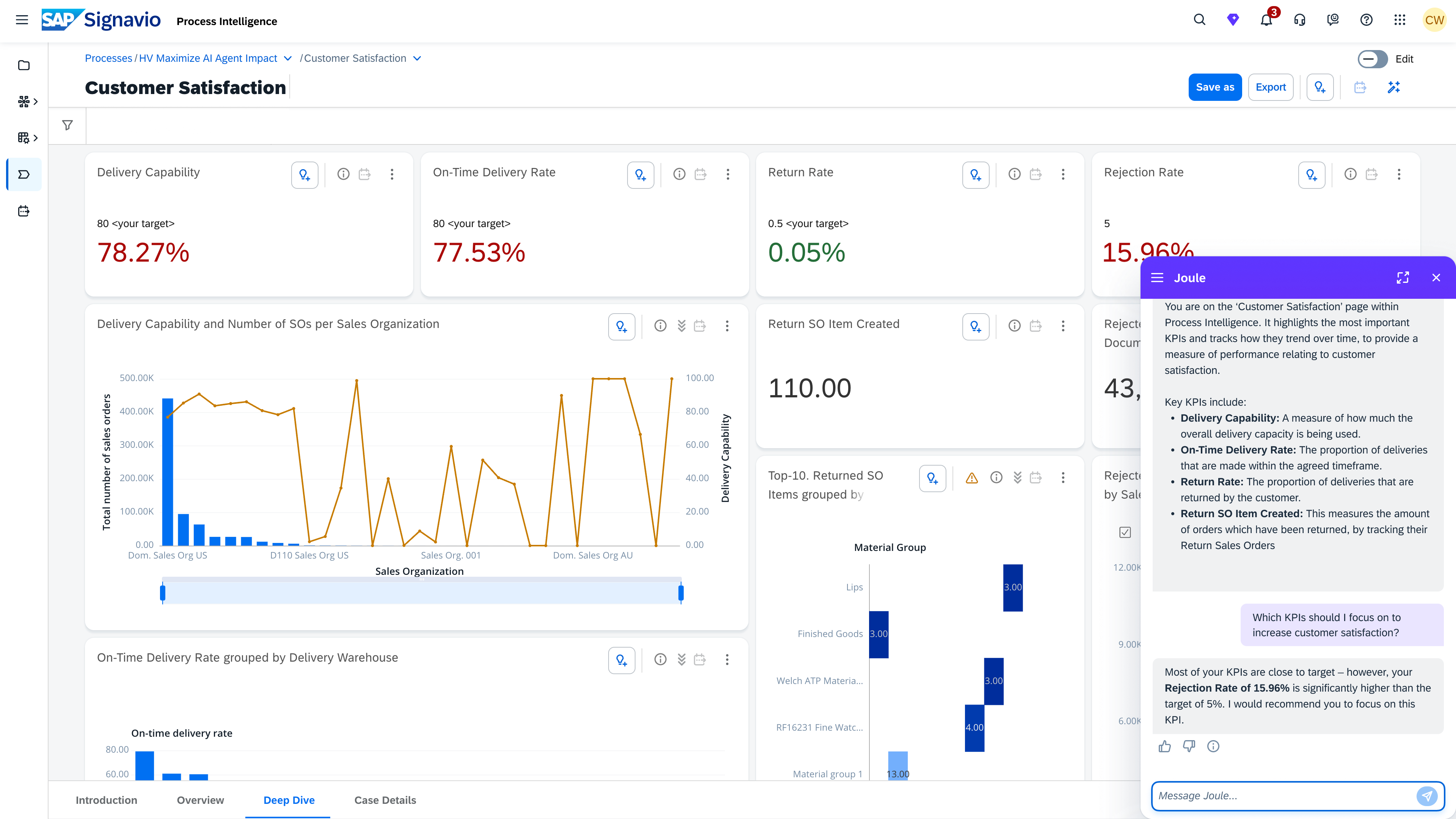Expand Joule panel to fullscreen

(x=1402, y=278)
